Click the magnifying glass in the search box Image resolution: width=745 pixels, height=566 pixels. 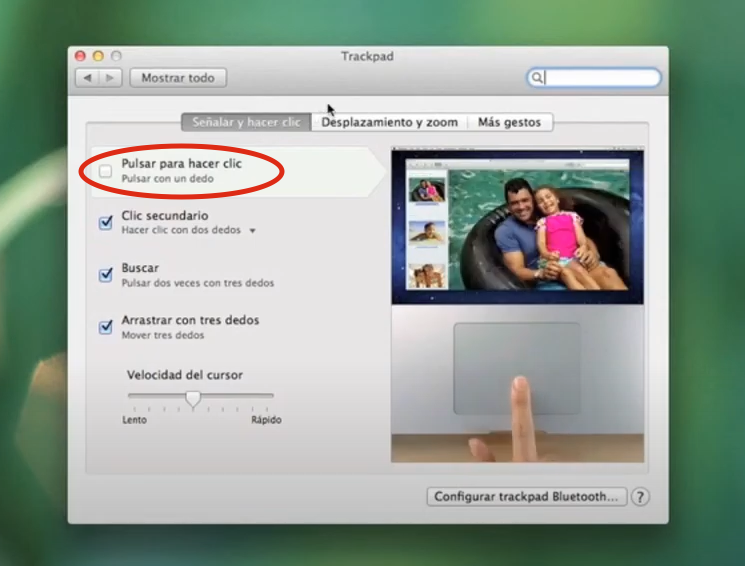(537, 78)
